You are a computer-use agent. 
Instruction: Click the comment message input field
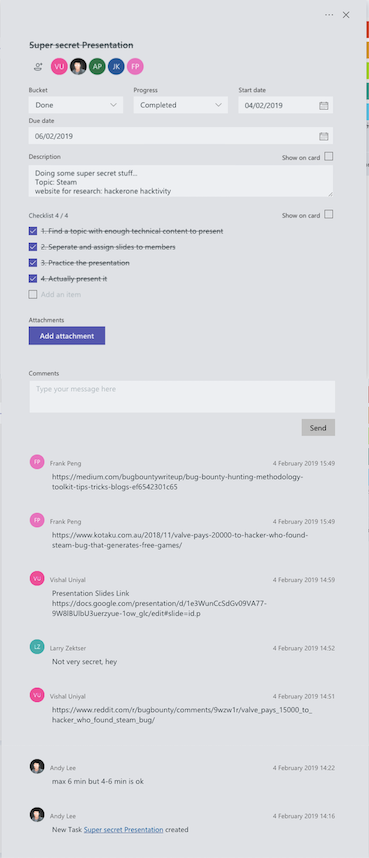pos(182,397)
